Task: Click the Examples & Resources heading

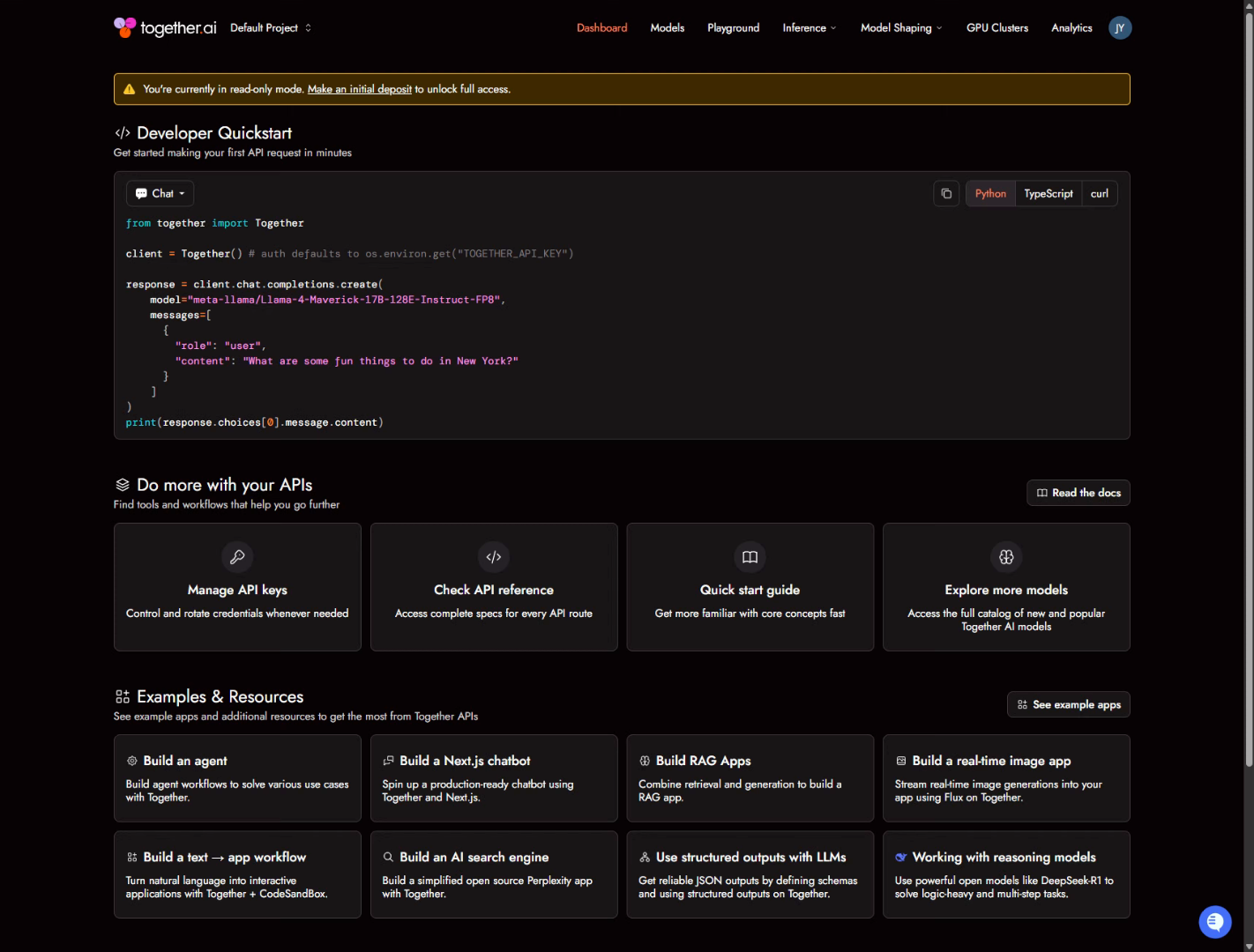Action: [220, 697]
